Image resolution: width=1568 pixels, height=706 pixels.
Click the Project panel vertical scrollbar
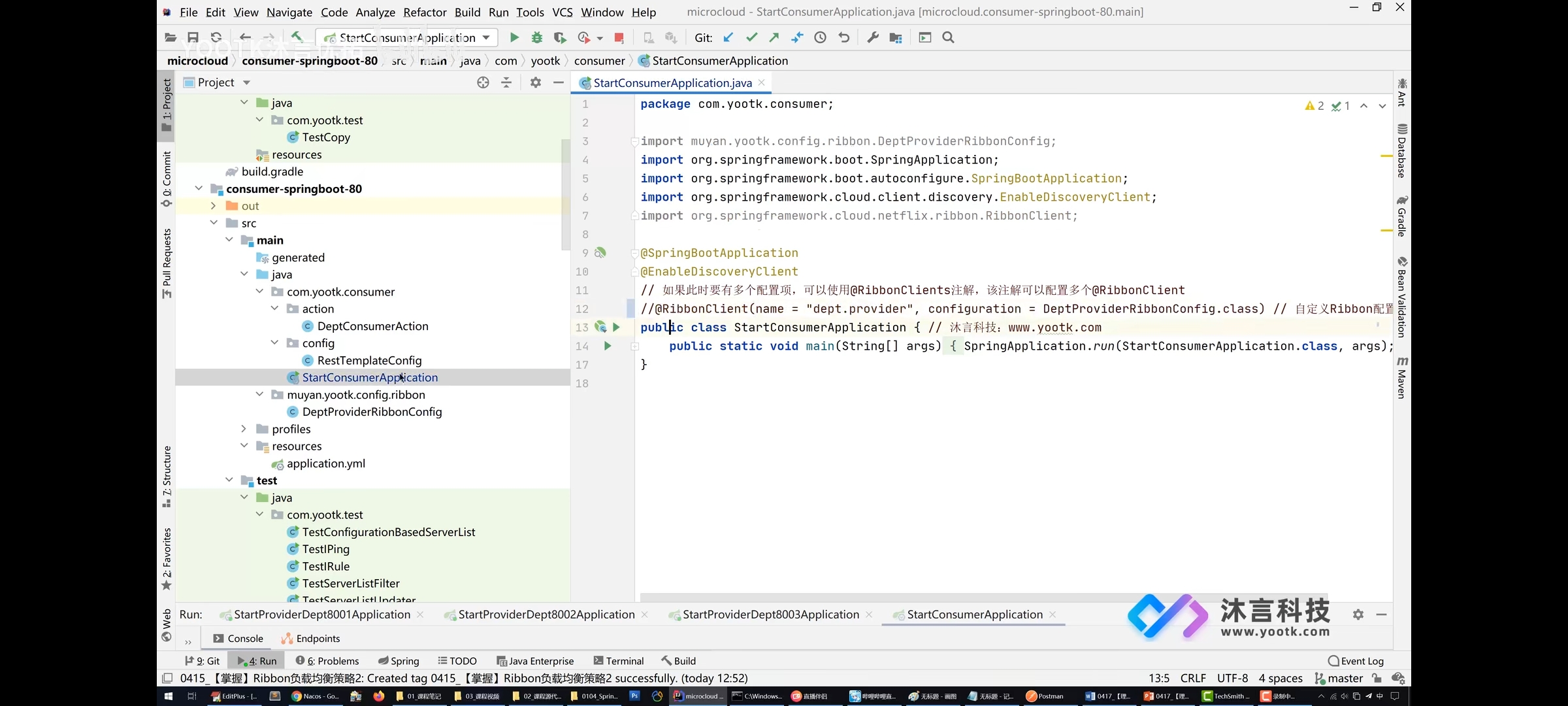click(x=566, y=194)
